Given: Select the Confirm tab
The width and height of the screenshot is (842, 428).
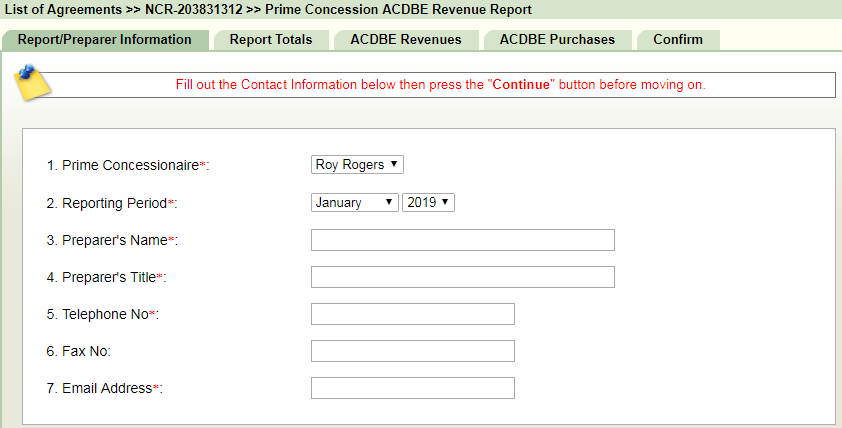Looking at the screenshot, I should point(678,40).
